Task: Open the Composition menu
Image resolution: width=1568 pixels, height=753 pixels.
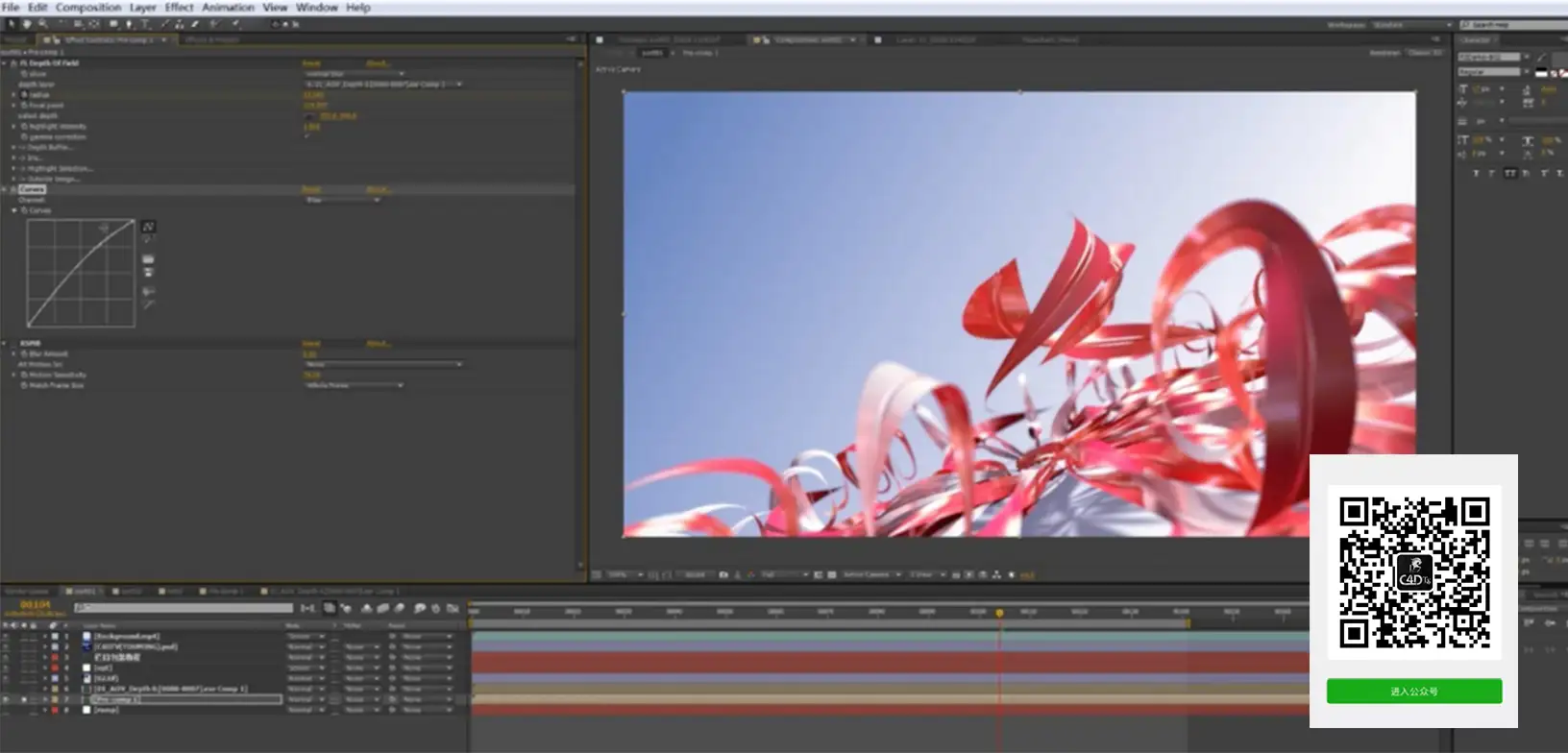Action: 88,7
